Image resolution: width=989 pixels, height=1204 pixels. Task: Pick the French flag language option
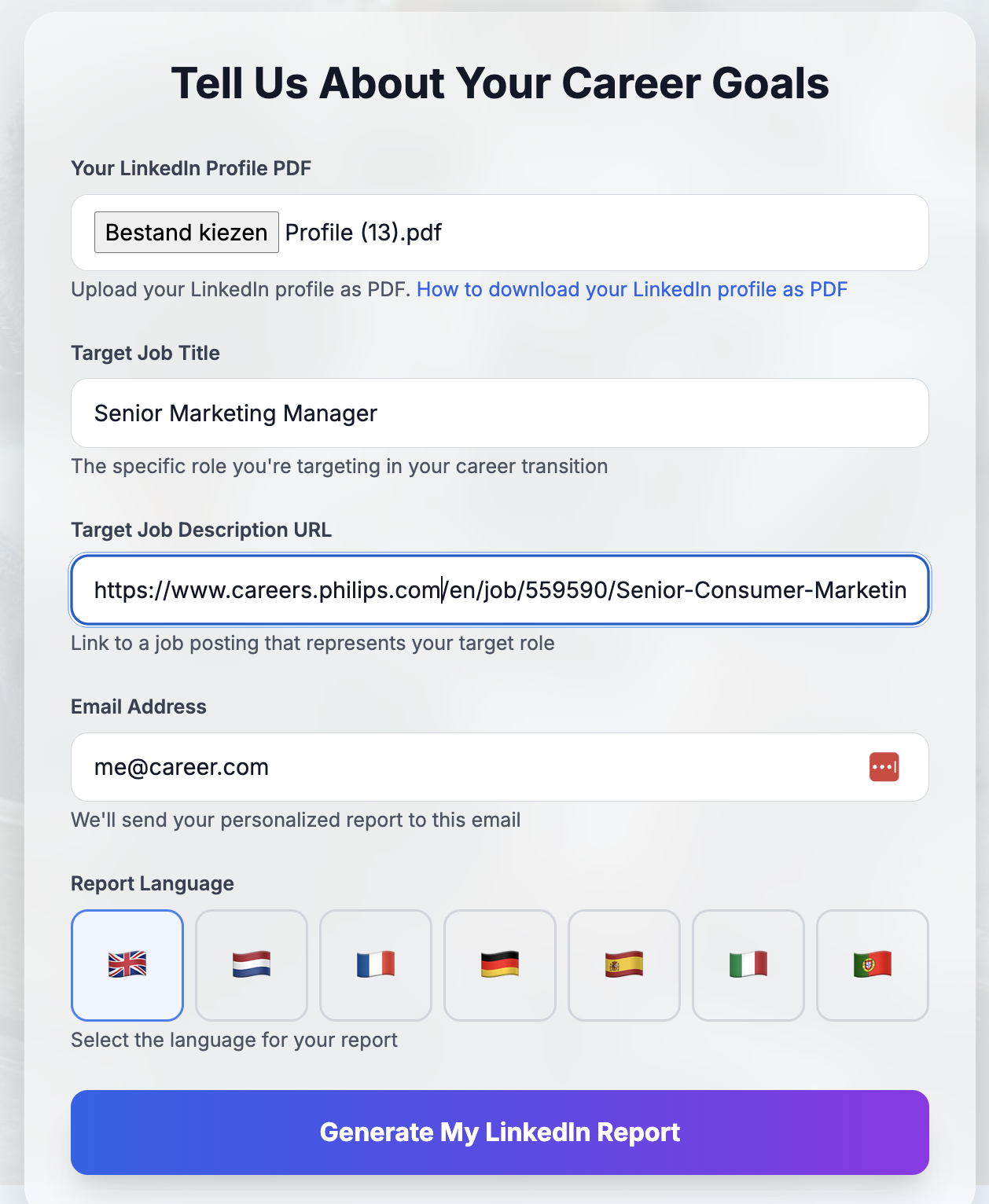376,964
